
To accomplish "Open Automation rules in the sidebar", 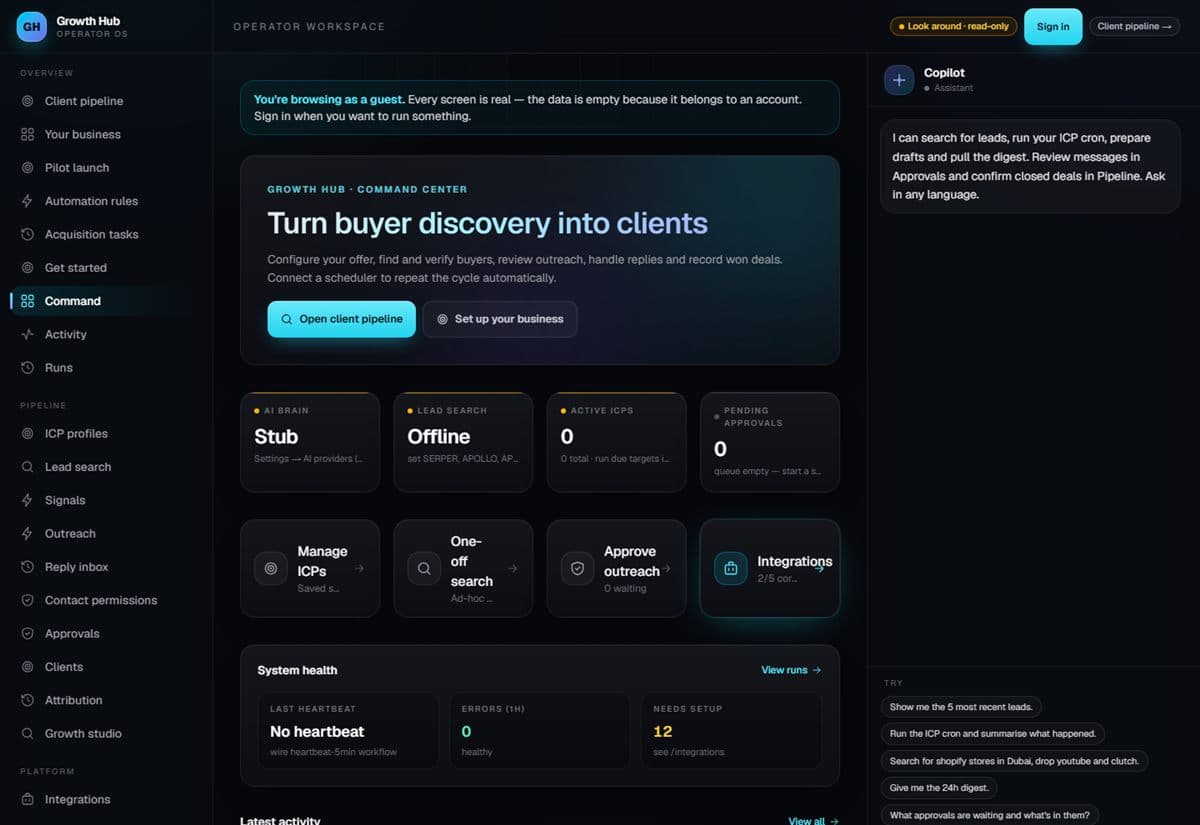I will (x=106, y=201).
